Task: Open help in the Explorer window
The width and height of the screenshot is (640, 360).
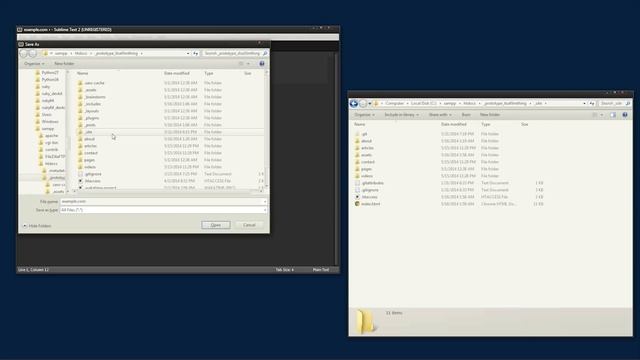Action: (625, 115)
